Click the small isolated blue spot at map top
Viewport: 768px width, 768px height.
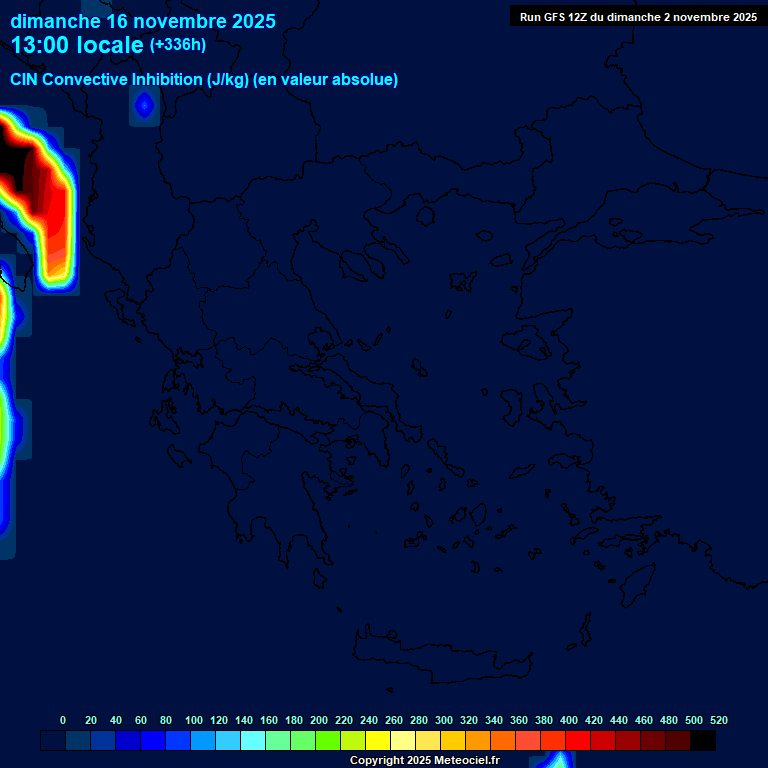coord(144,104)
